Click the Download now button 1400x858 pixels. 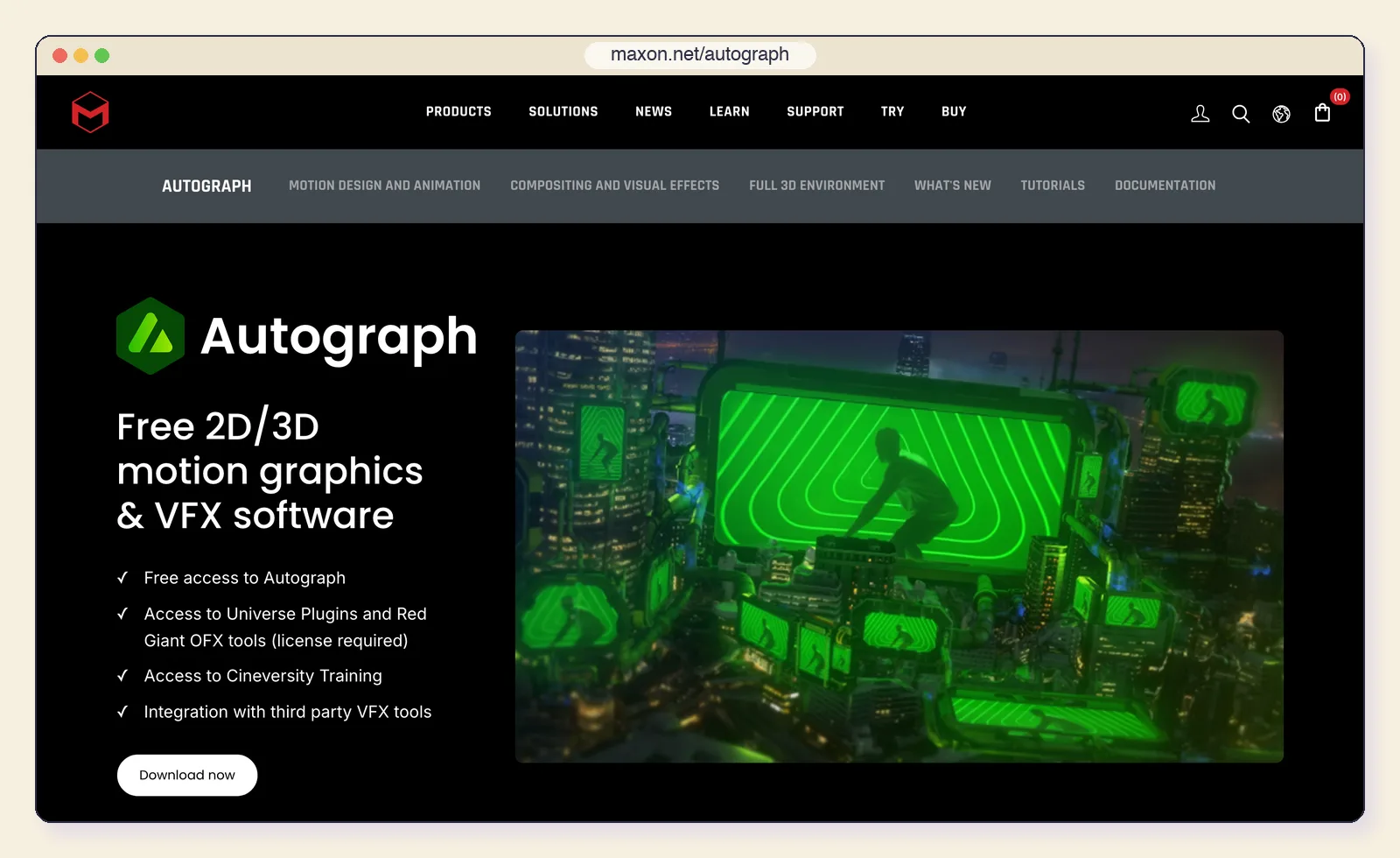click(187, 776)
